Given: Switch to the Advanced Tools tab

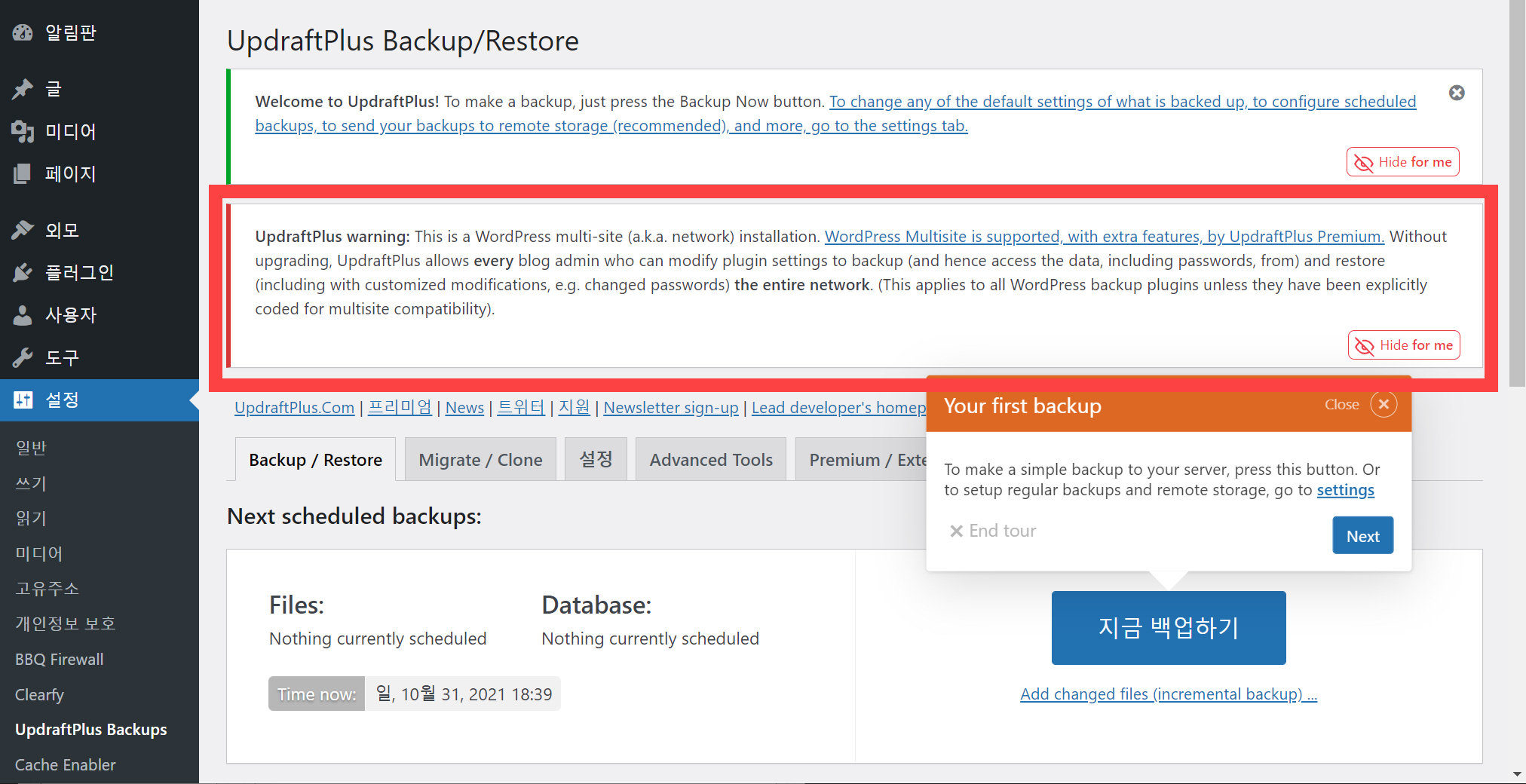Looking at the screenshot, I should tap(711, 459).
